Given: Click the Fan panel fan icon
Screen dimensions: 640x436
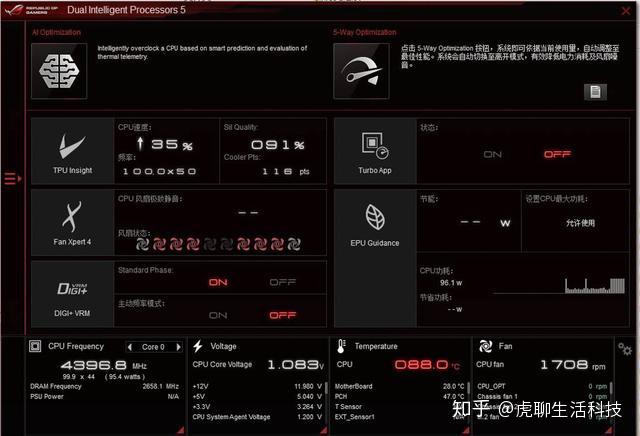Looking at the screenshot, I should 485,346.
